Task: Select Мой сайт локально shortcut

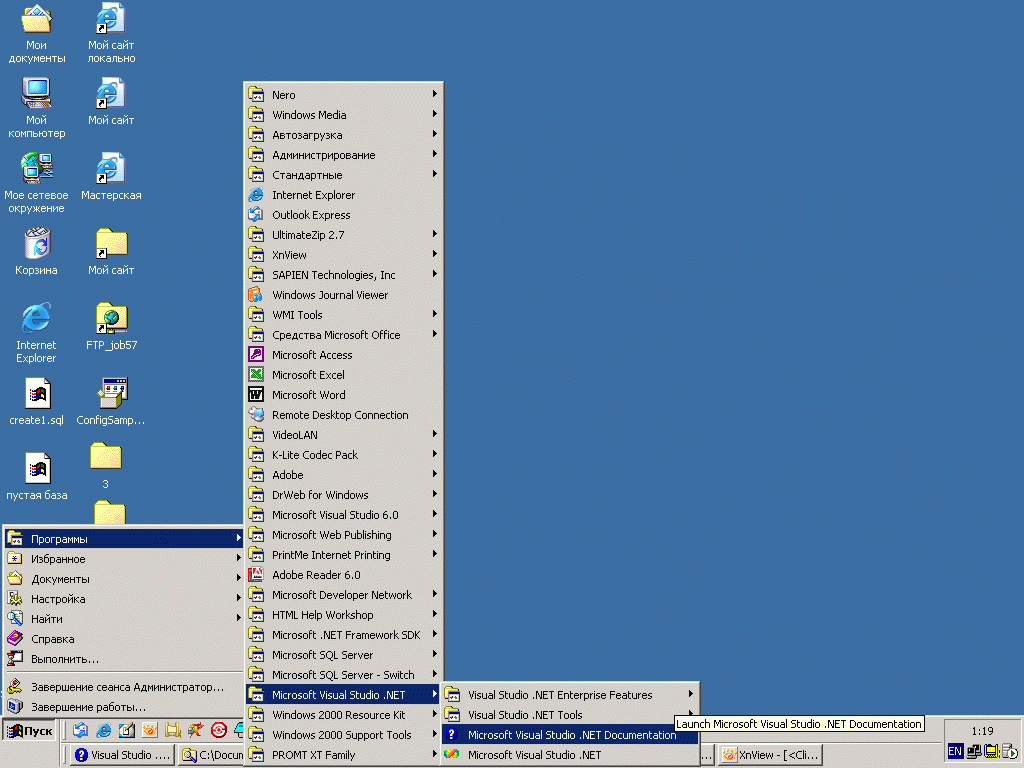Action: [x=111, y=34]
